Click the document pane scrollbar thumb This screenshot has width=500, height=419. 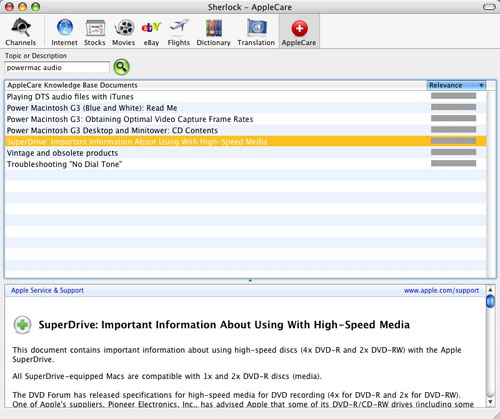tap(490, 301)
